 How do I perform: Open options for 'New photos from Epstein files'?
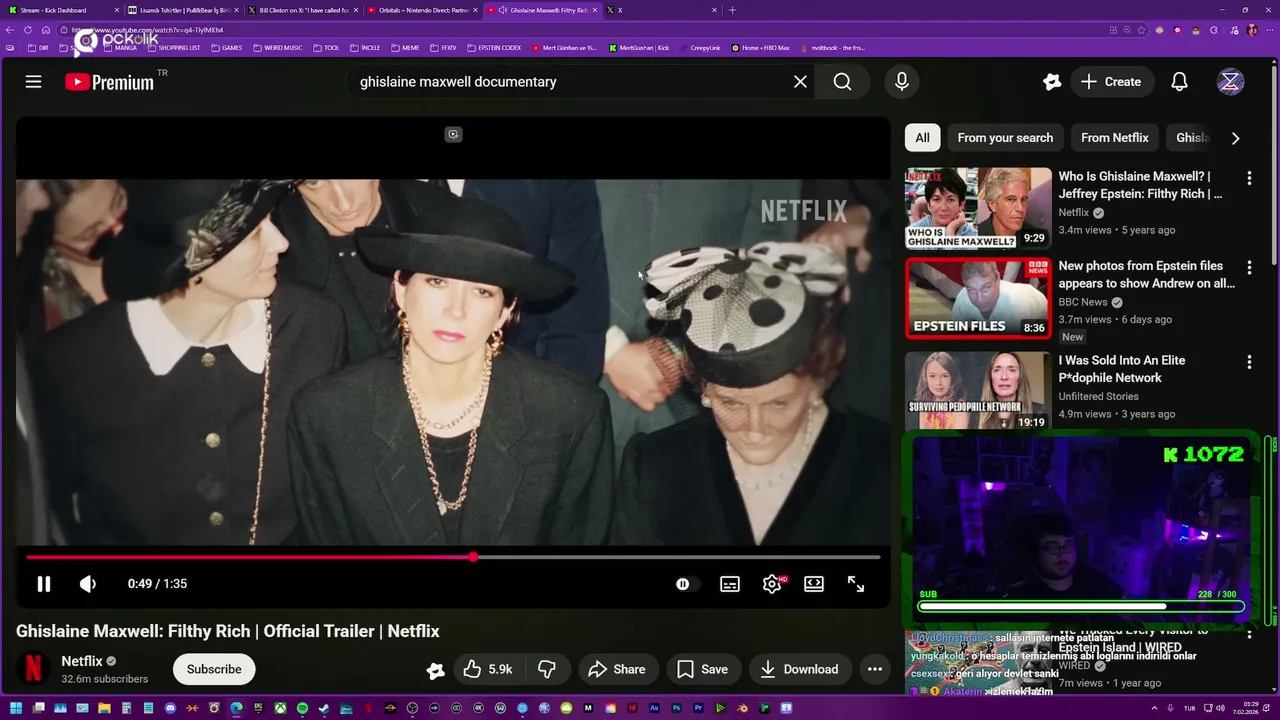click(x=1249, y=268)
